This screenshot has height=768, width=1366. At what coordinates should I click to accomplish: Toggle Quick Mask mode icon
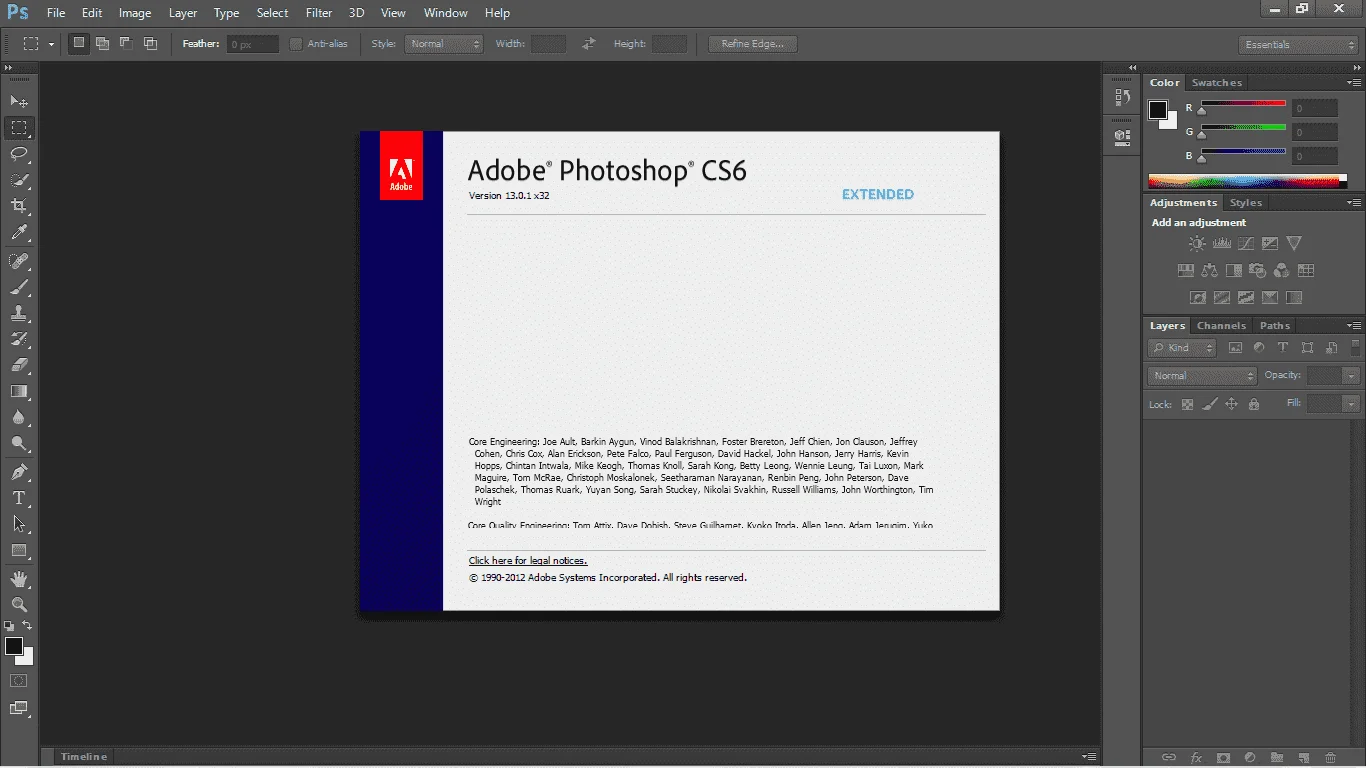19,680
